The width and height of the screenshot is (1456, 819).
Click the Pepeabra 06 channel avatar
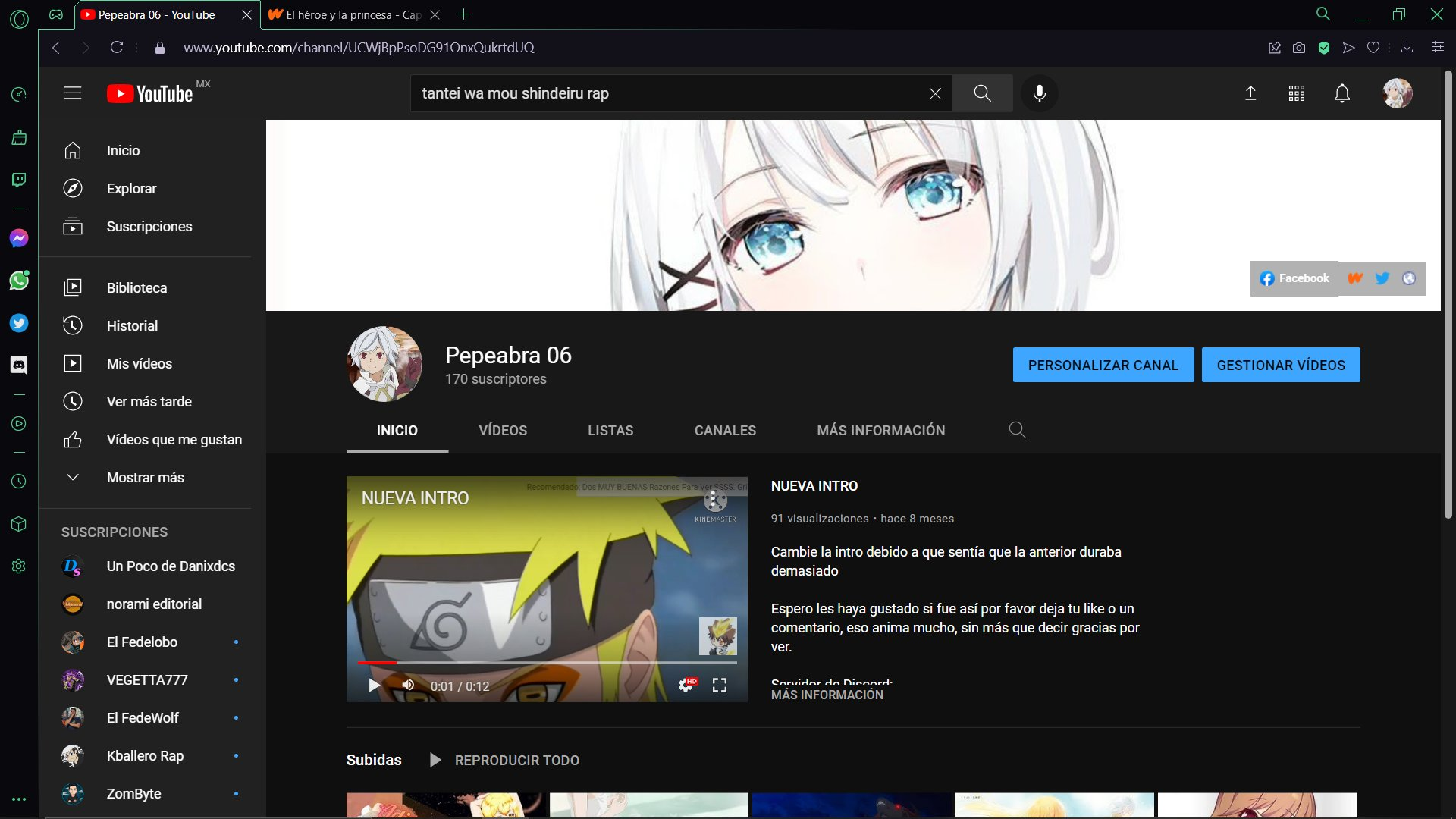pyautogui.click(x=384, y=364)
